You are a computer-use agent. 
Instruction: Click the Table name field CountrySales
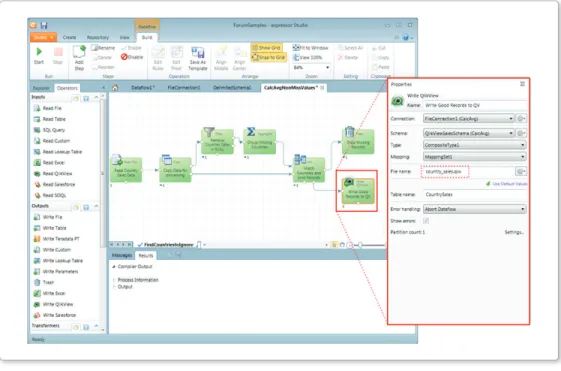pyautogui.click(x=474, y=195)
